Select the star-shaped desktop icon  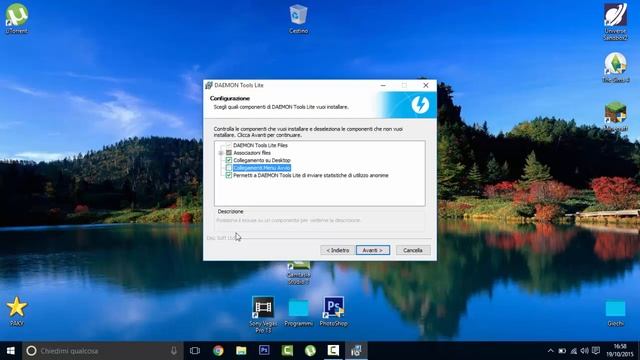(x=16, y=311)
